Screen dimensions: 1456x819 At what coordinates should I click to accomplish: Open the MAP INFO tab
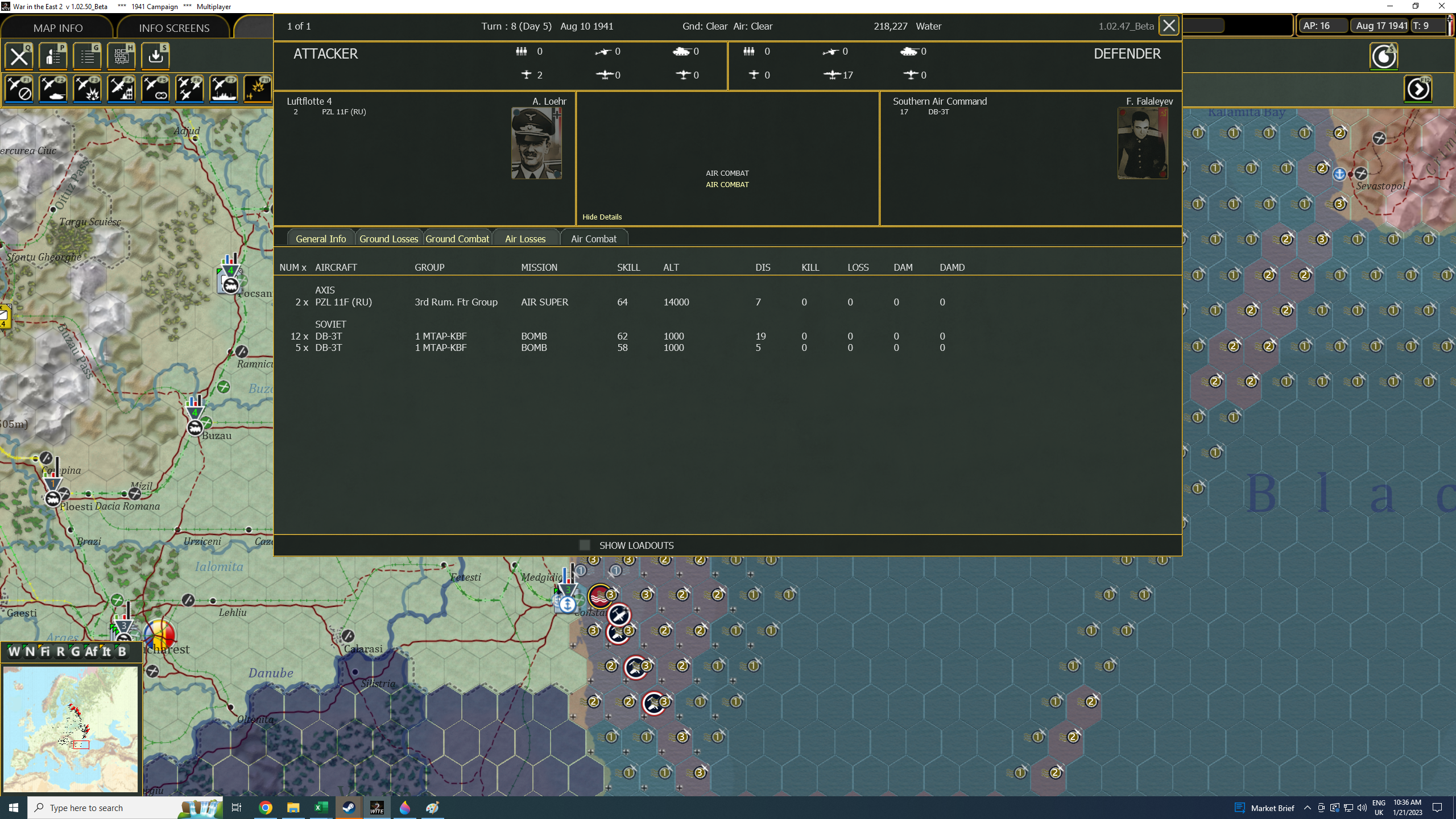tap(57, 28)
